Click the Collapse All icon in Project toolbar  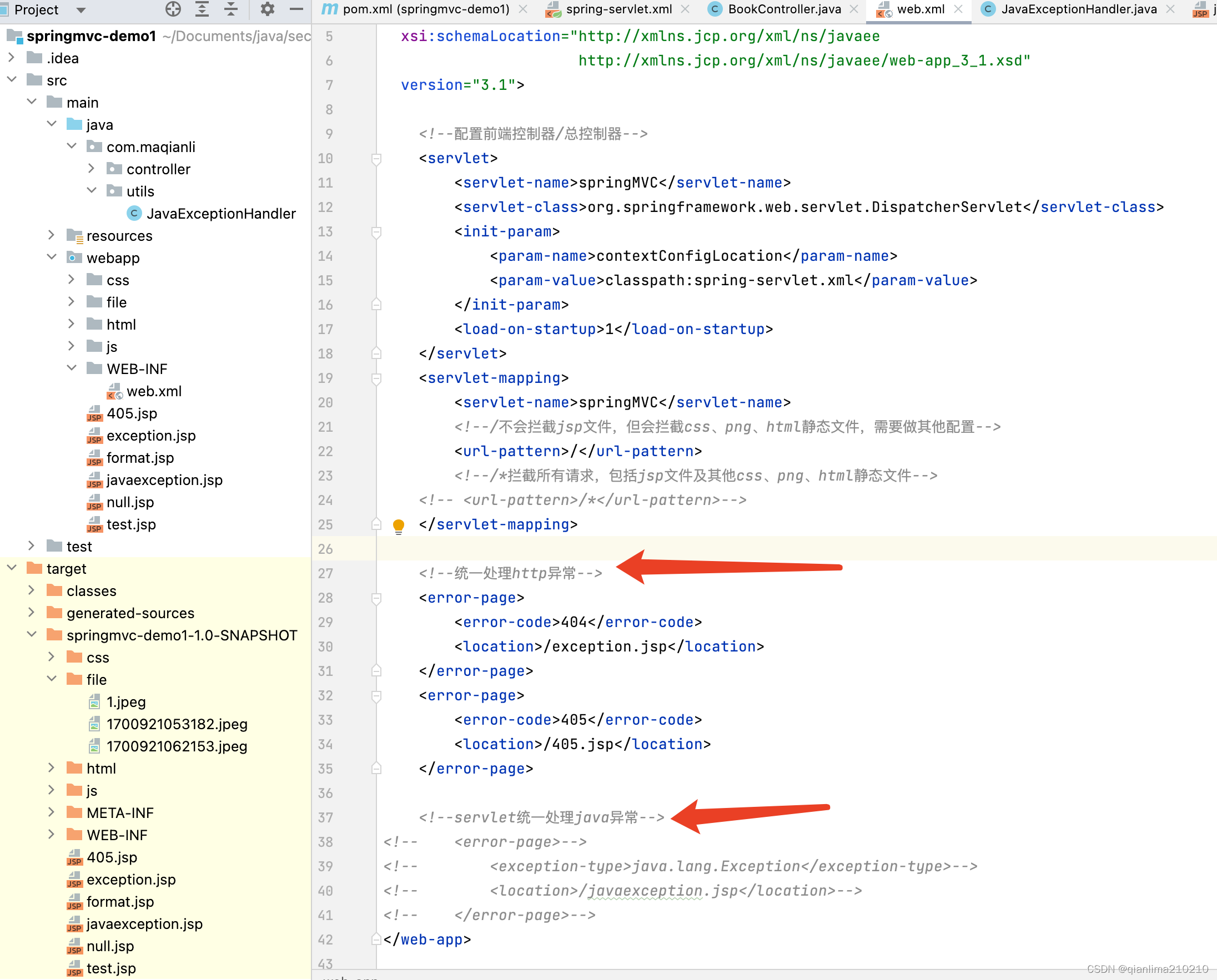tap(231, 8)
